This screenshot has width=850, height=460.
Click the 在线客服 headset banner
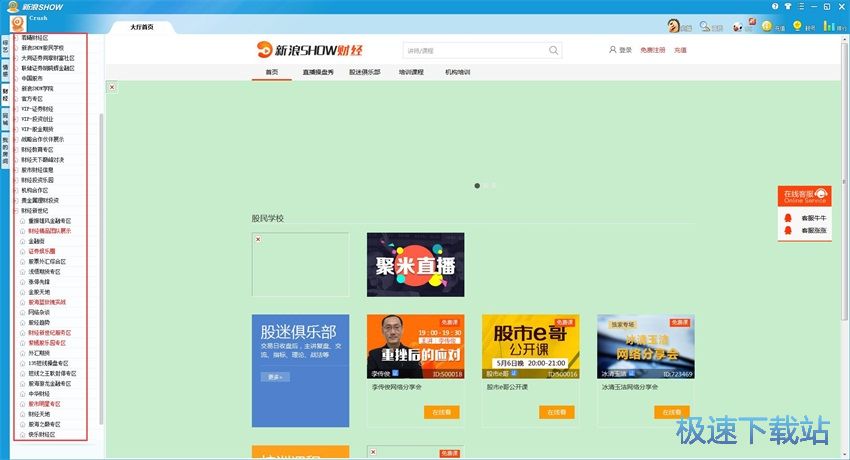pyautogui.click(x=804, y=196)
